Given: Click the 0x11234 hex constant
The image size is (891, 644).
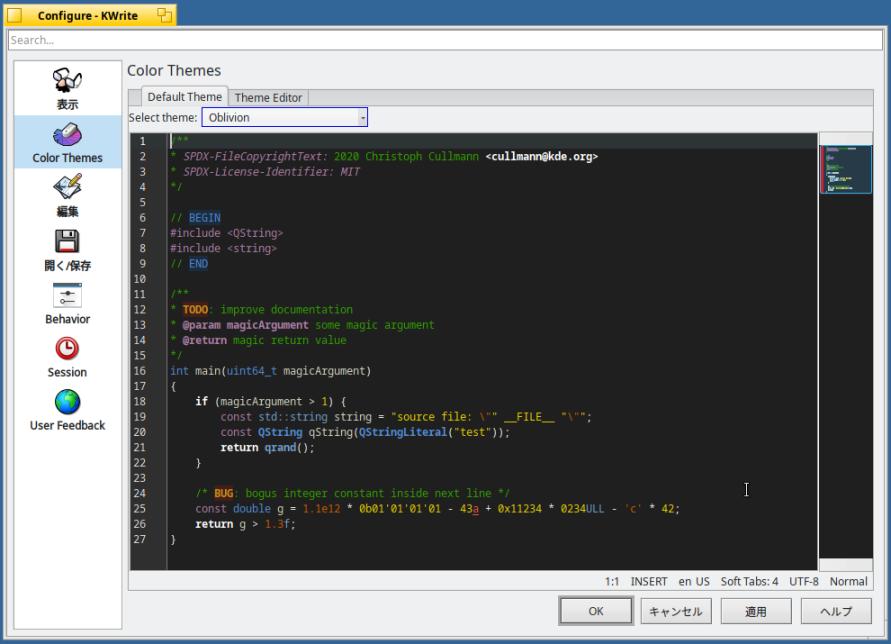Looking at the screenshot, I should pyautogui.click(x=519, y=508).
